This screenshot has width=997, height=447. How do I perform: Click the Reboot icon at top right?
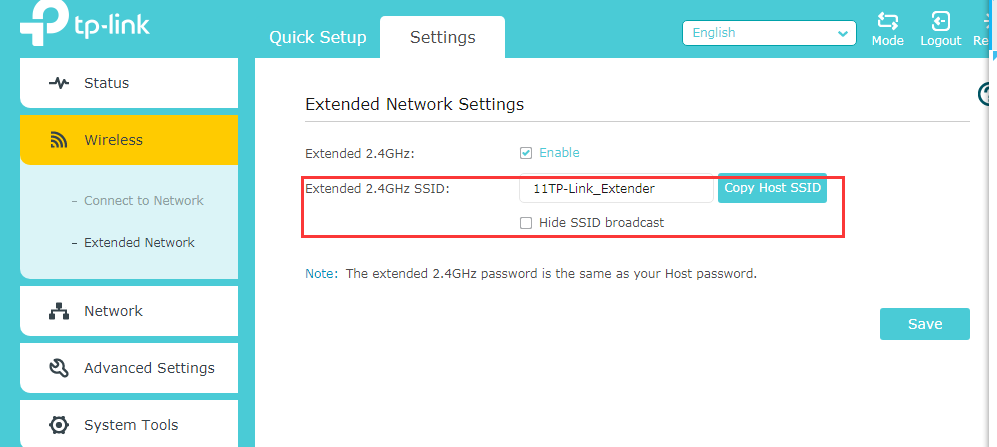pyautogui.click(x=988, y=21)
